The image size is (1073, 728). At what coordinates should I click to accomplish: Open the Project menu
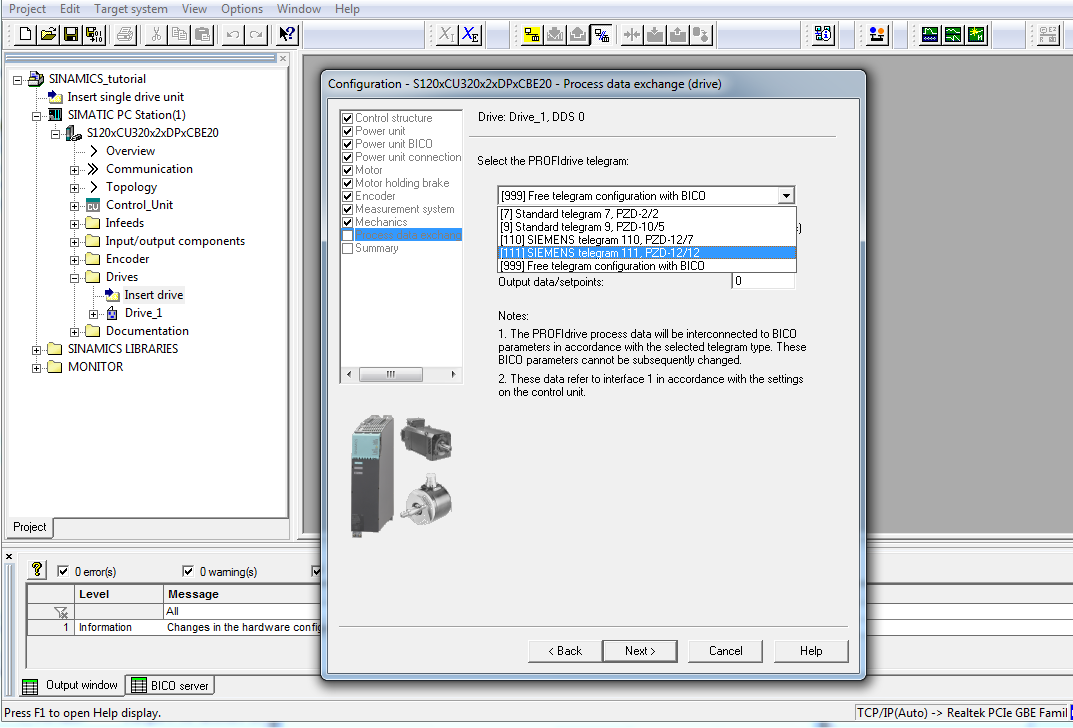(x=27, y=9)
